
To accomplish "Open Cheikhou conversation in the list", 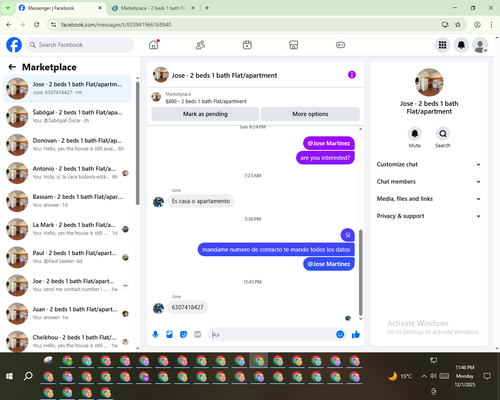I will coord(67,341).
